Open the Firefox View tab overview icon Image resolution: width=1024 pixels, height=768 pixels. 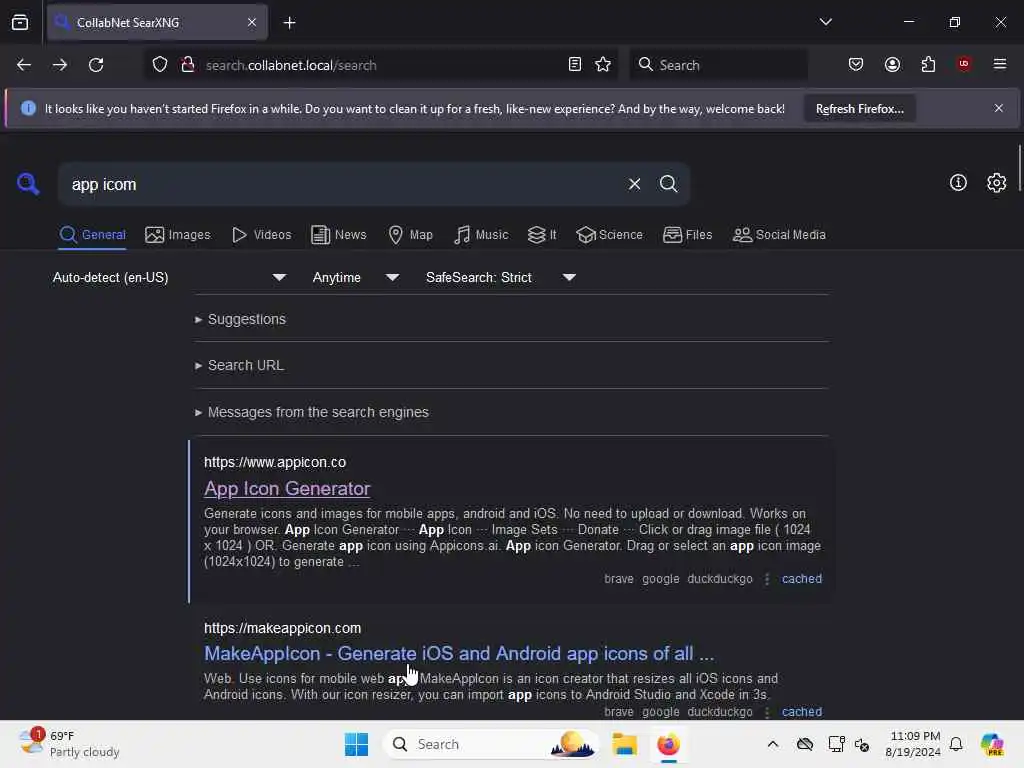click(20, 23)
